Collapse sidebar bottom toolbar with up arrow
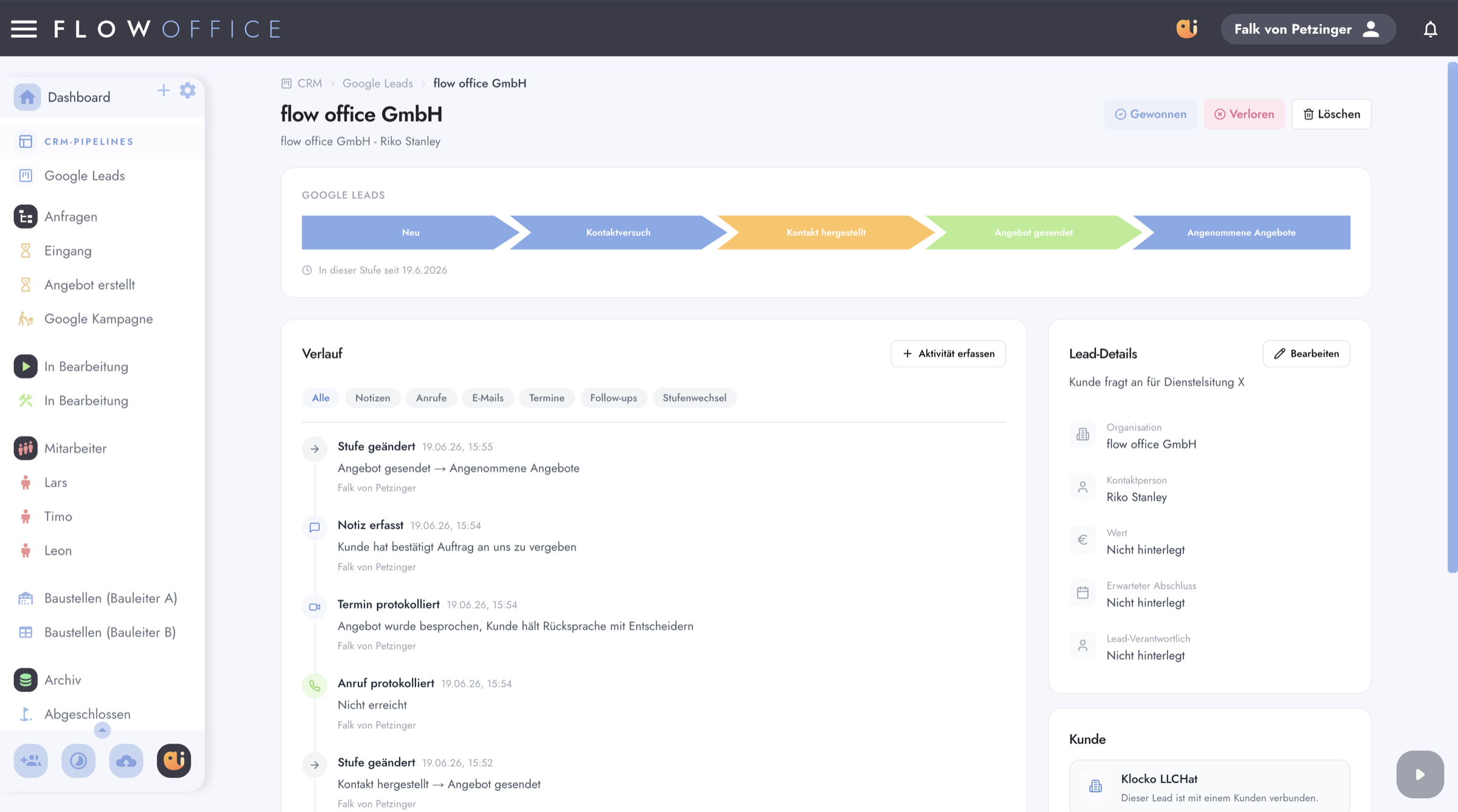The image size is (1458, 812). 102,730
